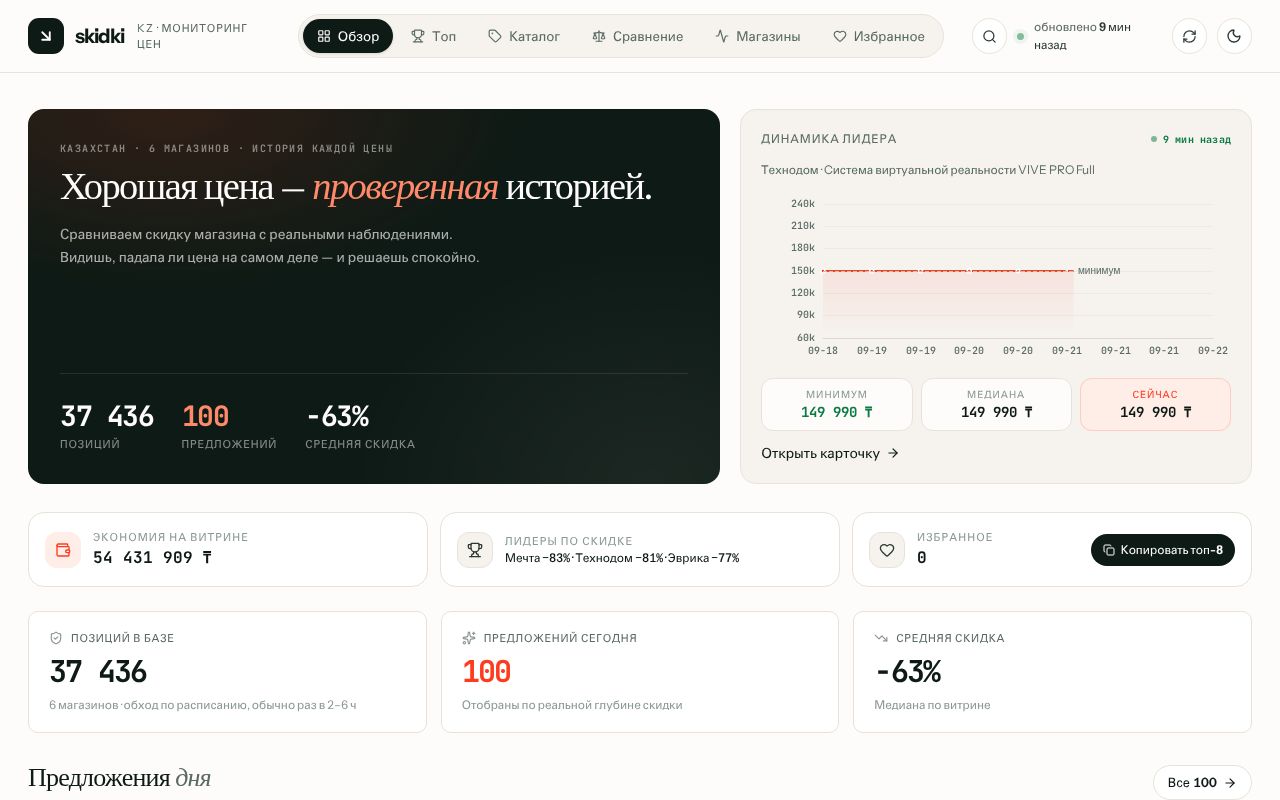
Task: Click the 'Отобраны по реальной глубине скидки' caption
Action: coord(572,705)
